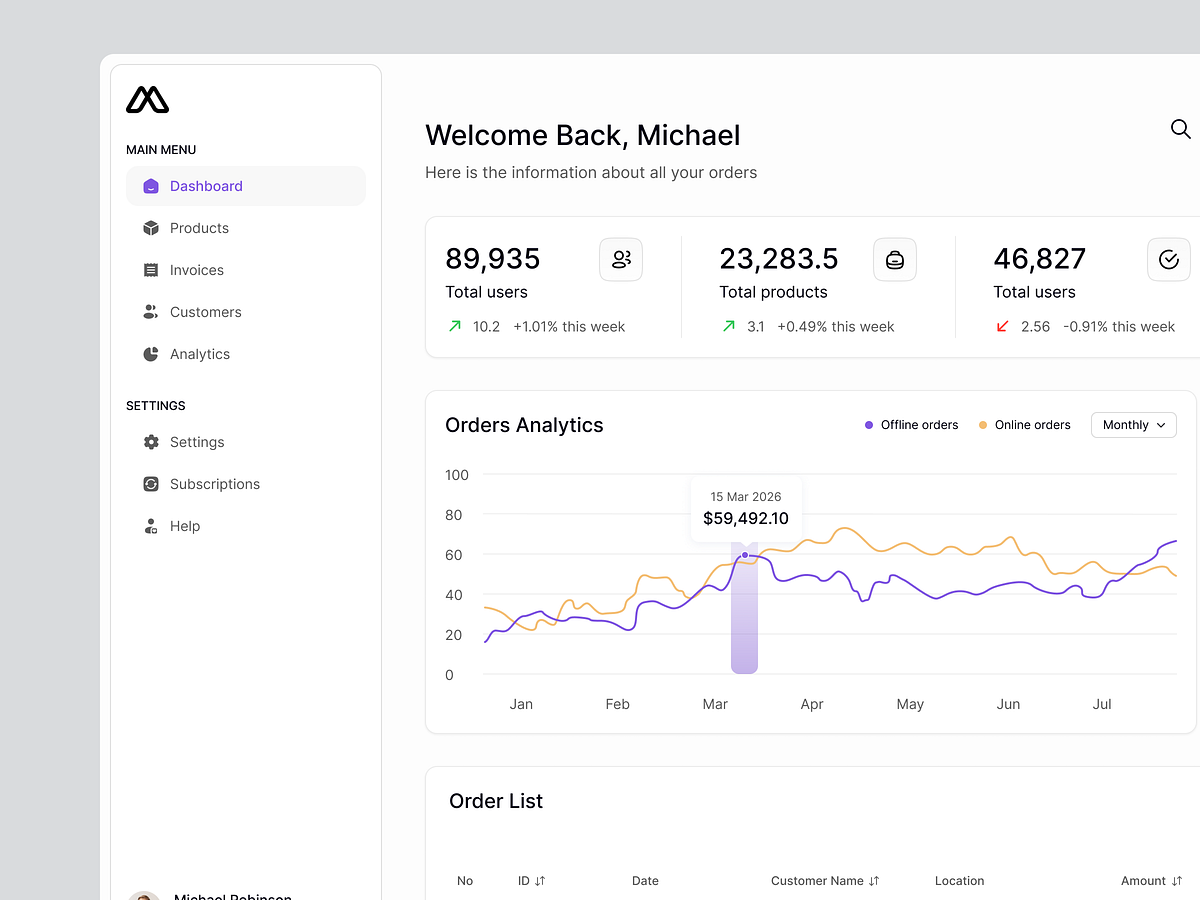Click the Dashboard menu icon
Screen dimensions: 1200x900
tap(151, 186)
